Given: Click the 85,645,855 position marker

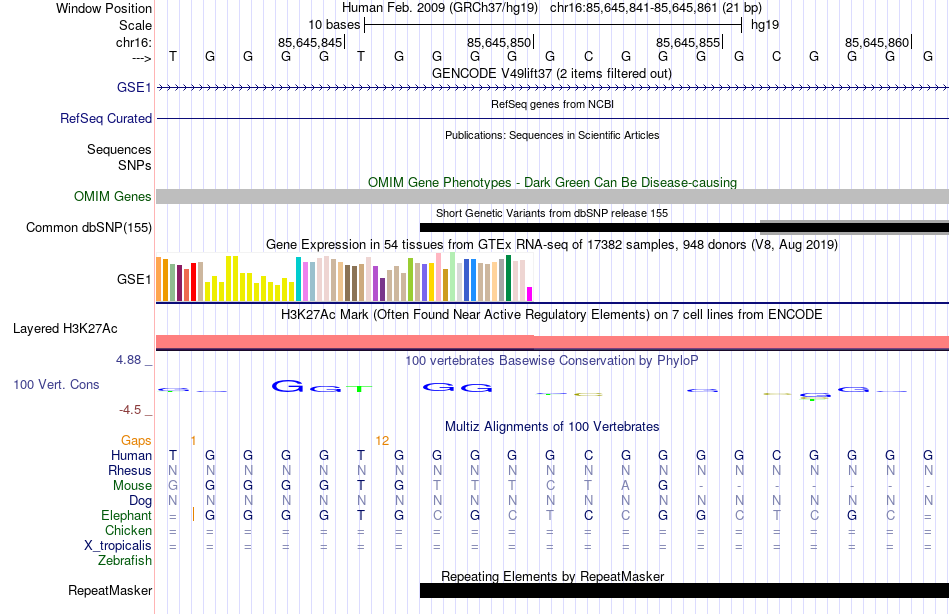Looking at the screenshot, I should click(x=688, y=42).
